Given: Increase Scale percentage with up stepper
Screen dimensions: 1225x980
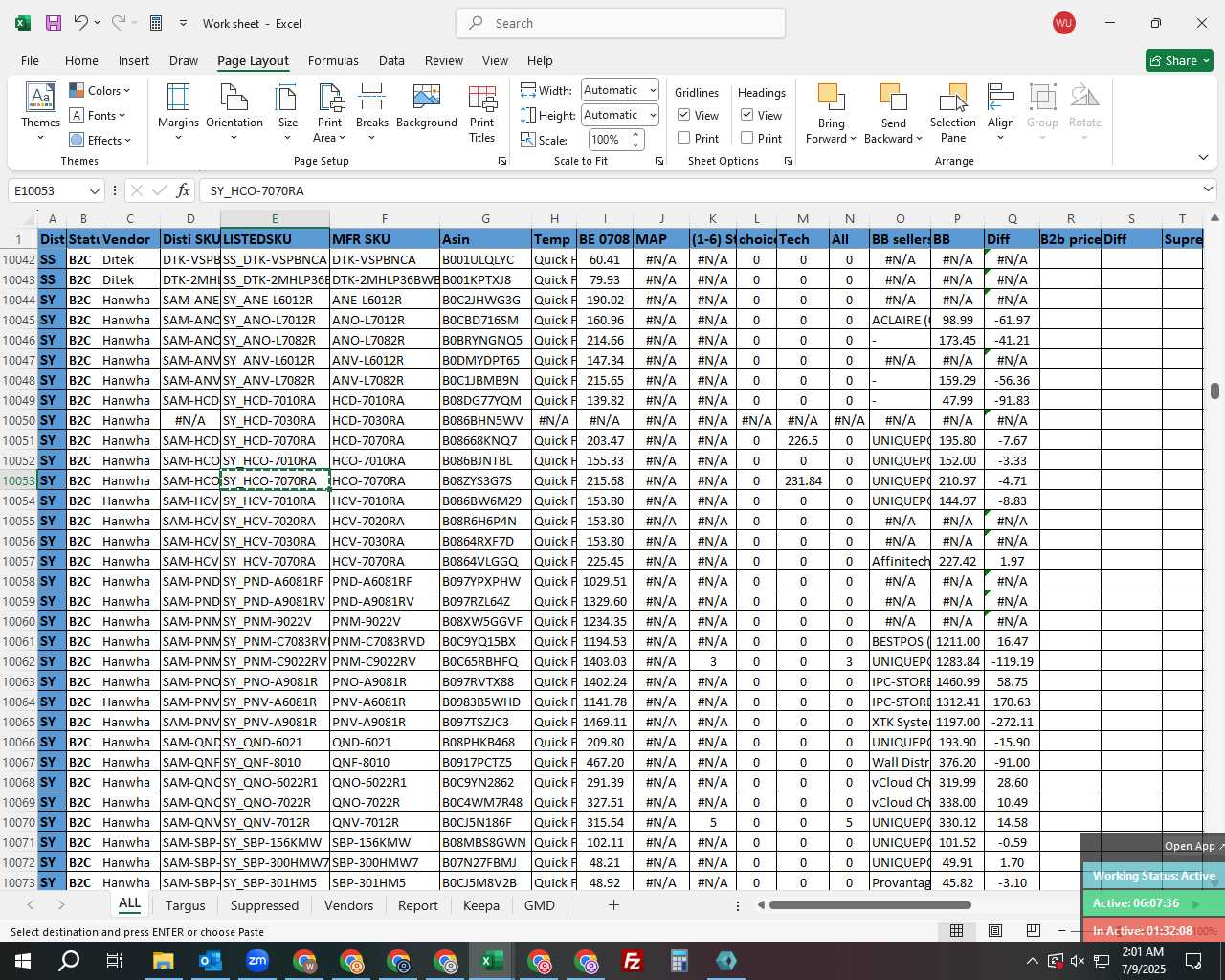Looking at the screenshot, I should (635, 135).
